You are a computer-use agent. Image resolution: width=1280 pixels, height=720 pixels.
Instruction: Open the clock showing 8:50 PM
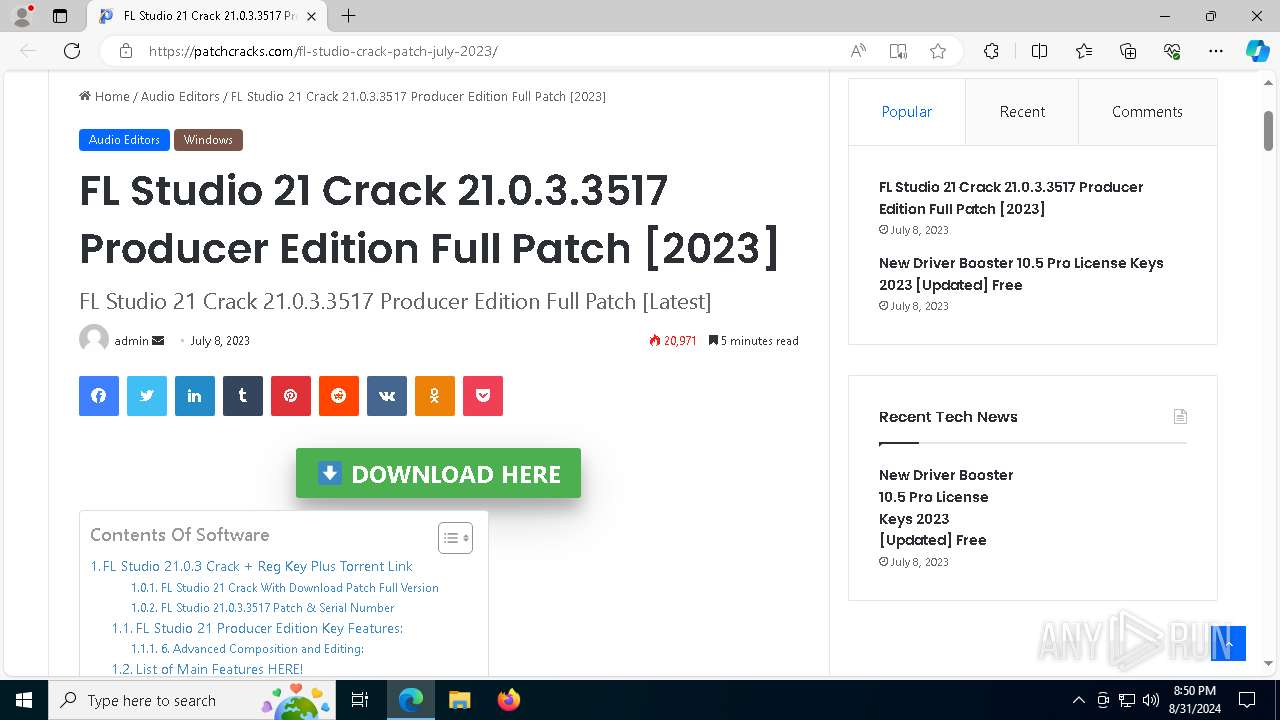pos(1194,700)
